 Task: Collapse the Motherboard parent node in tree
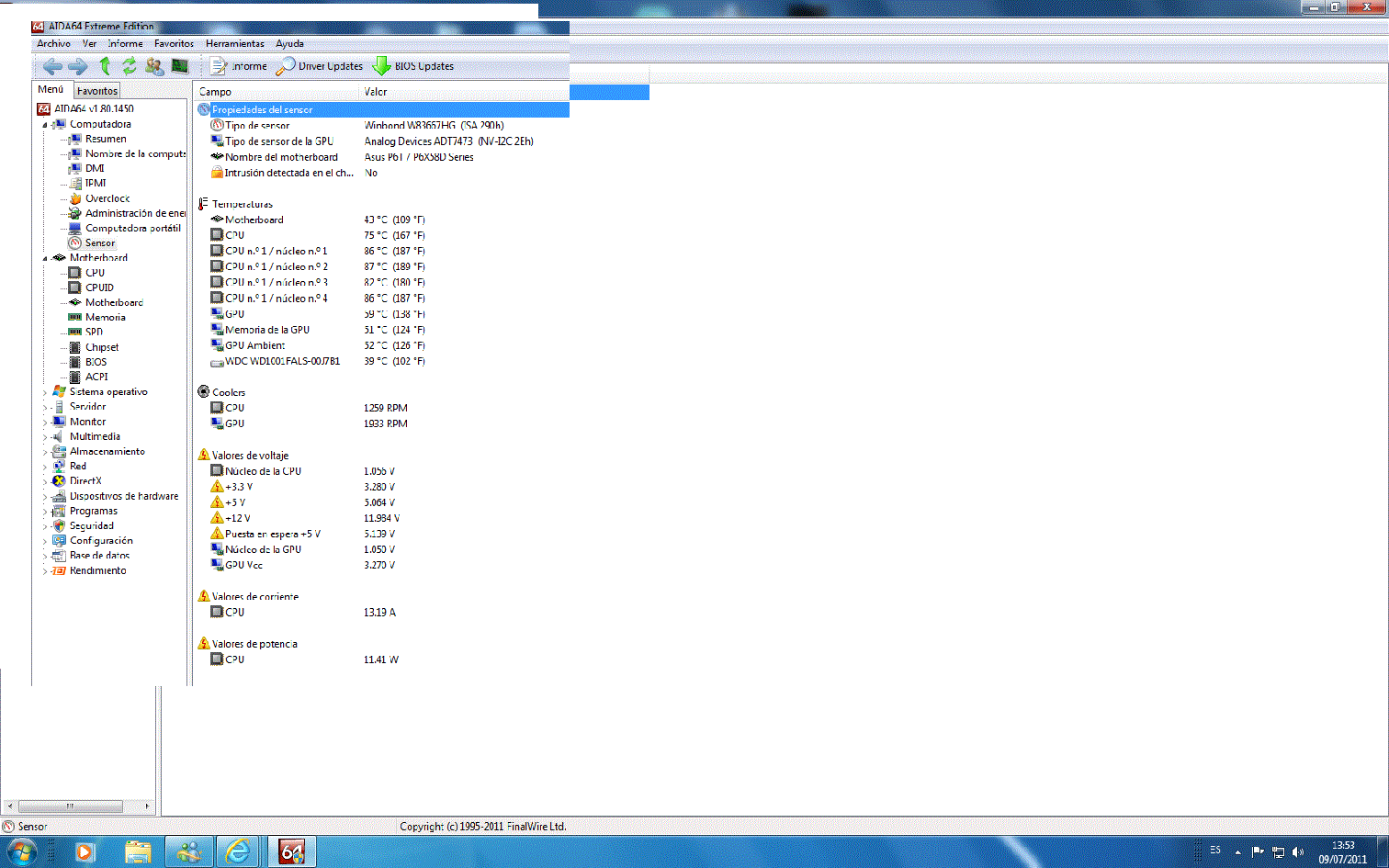tap(44, 258)
